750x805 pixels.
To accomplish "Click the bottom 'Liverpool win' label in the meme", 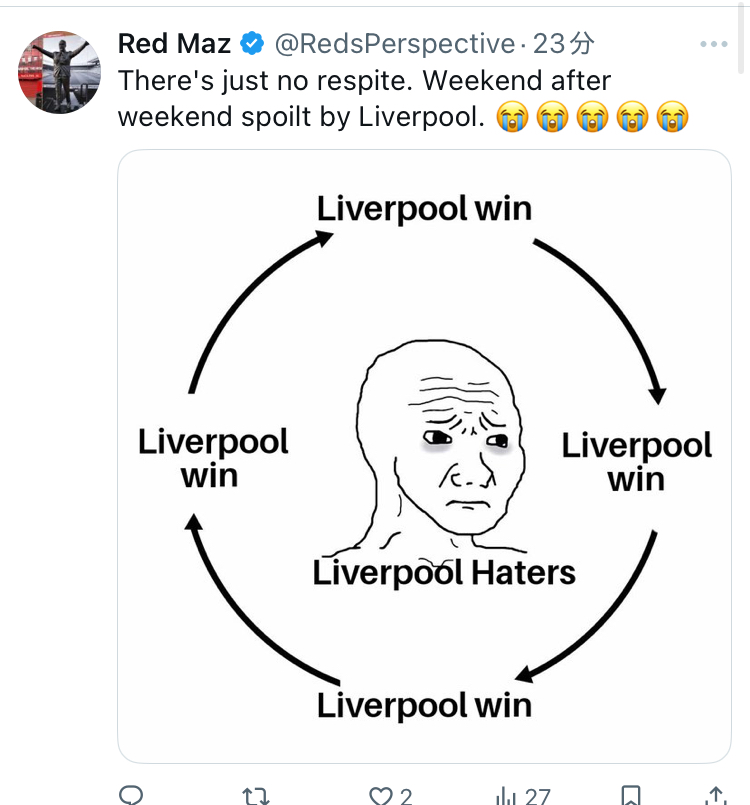I will tap(424, 704).
